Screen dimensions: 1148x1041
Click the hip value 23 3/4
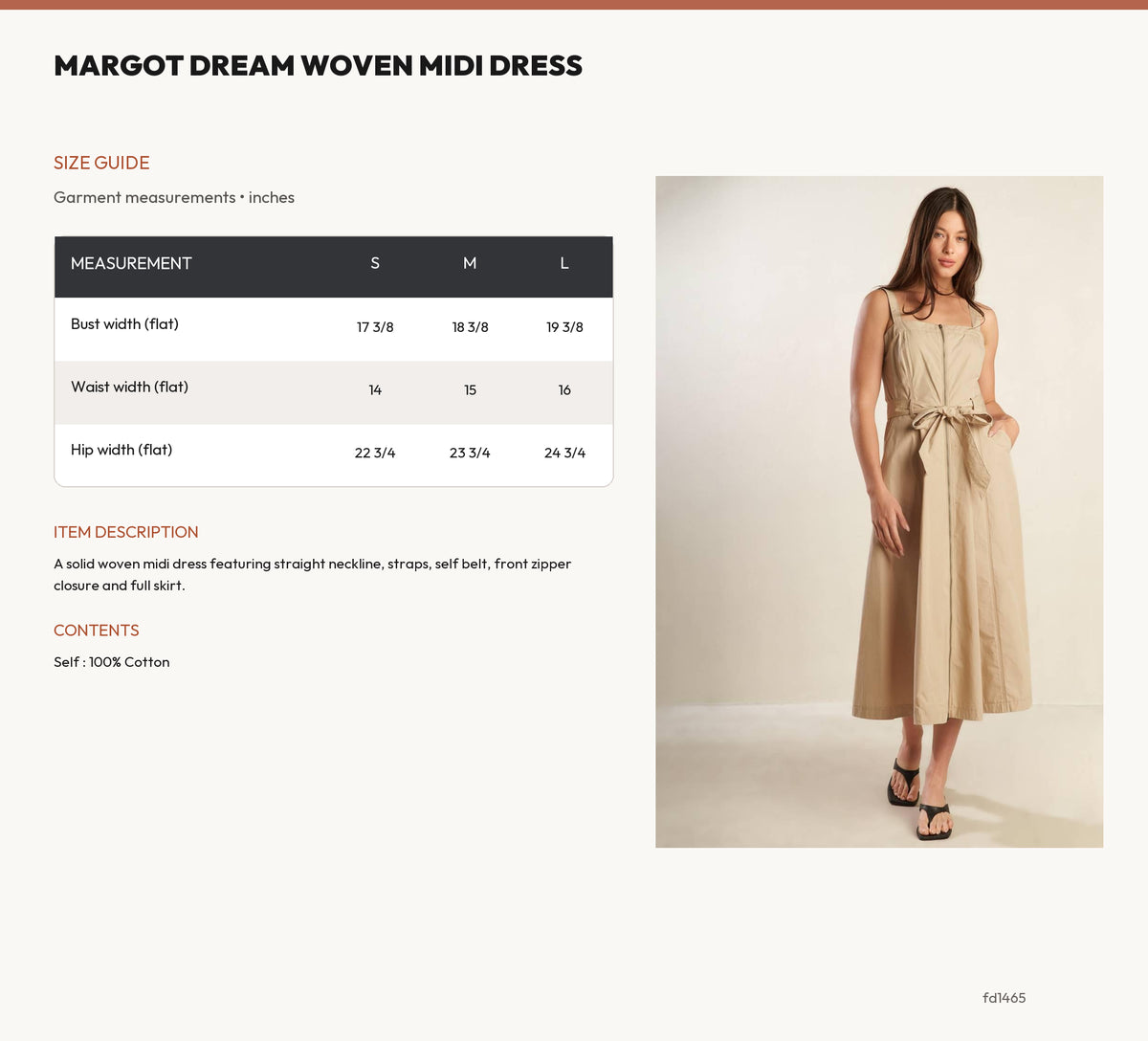[470, 454]
